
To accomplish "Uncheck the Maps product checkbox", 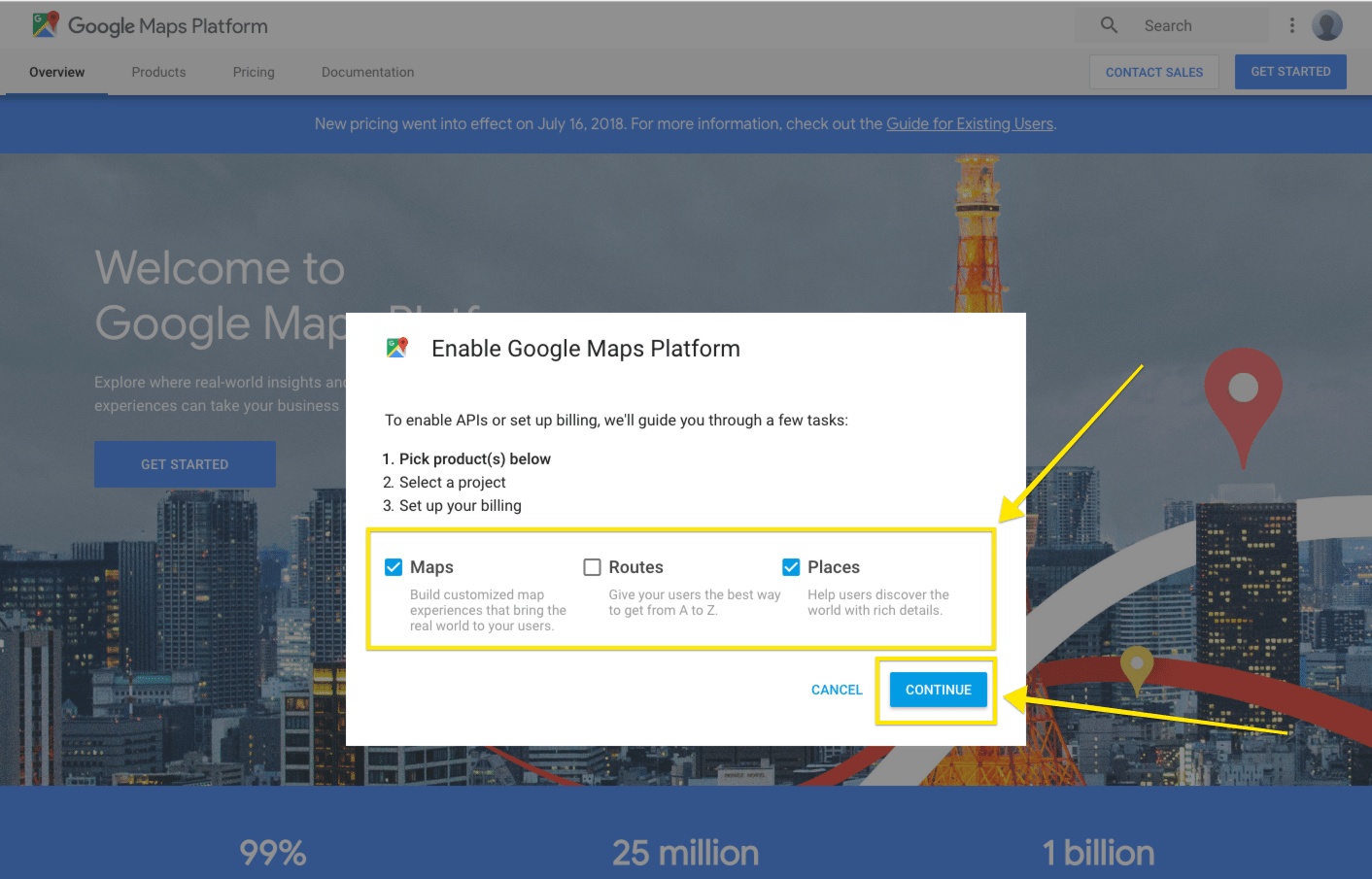I will [x=394, y=567].
